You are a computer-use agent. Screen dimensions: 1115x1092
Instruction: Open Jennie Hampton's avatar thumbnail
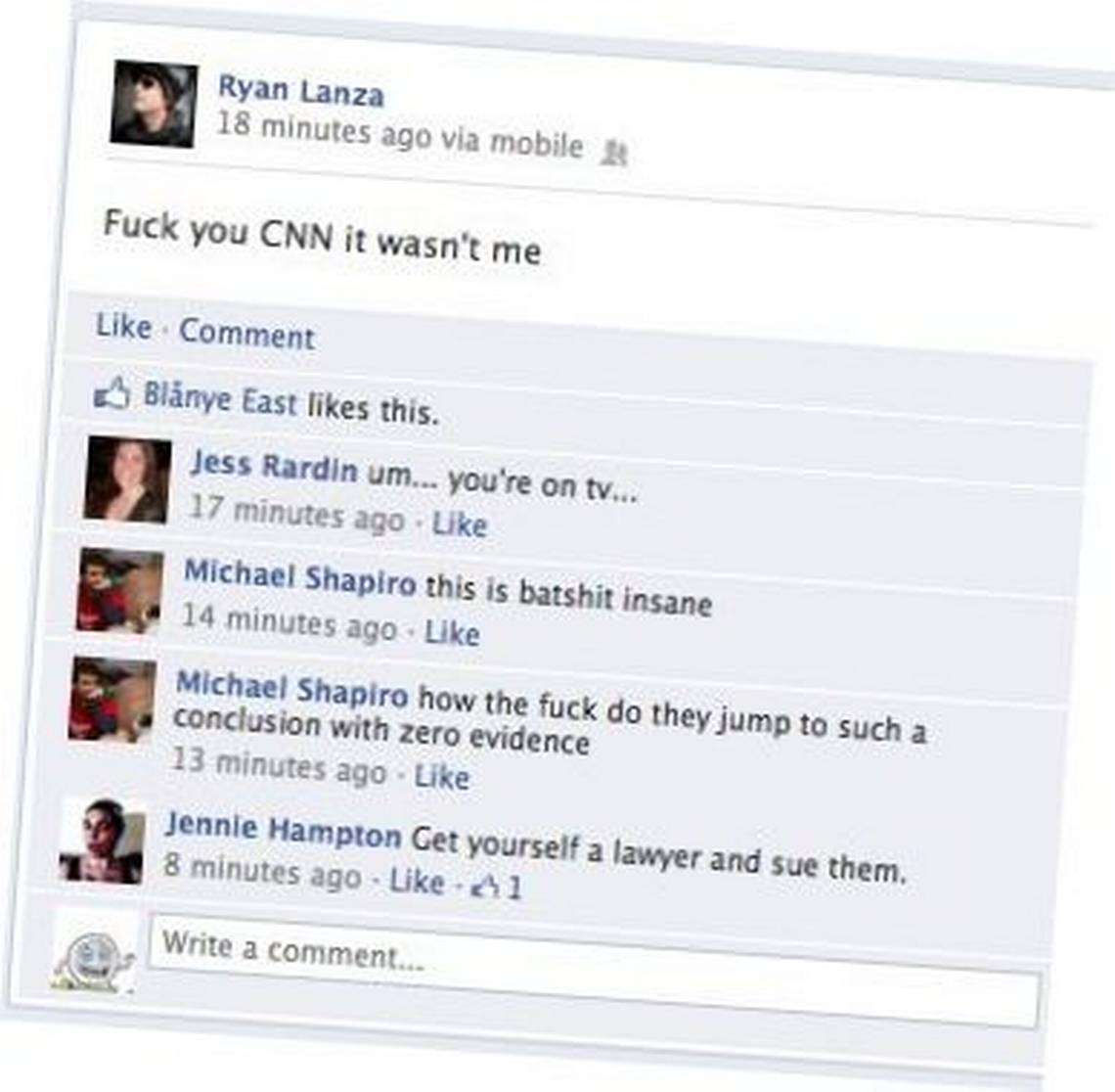pos(103,841)
